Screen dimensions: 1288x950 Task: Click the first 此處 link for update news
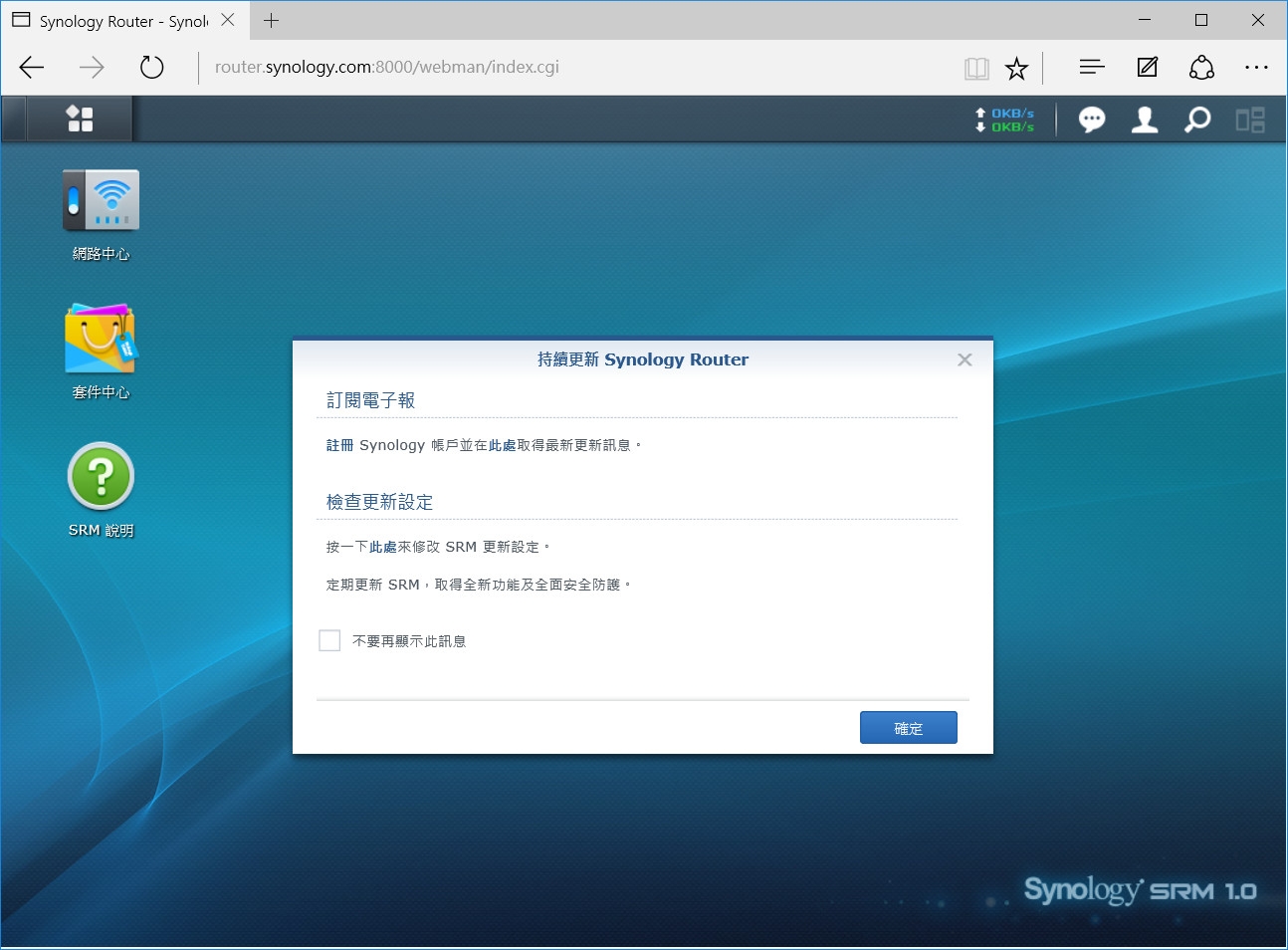pos(502,445)
